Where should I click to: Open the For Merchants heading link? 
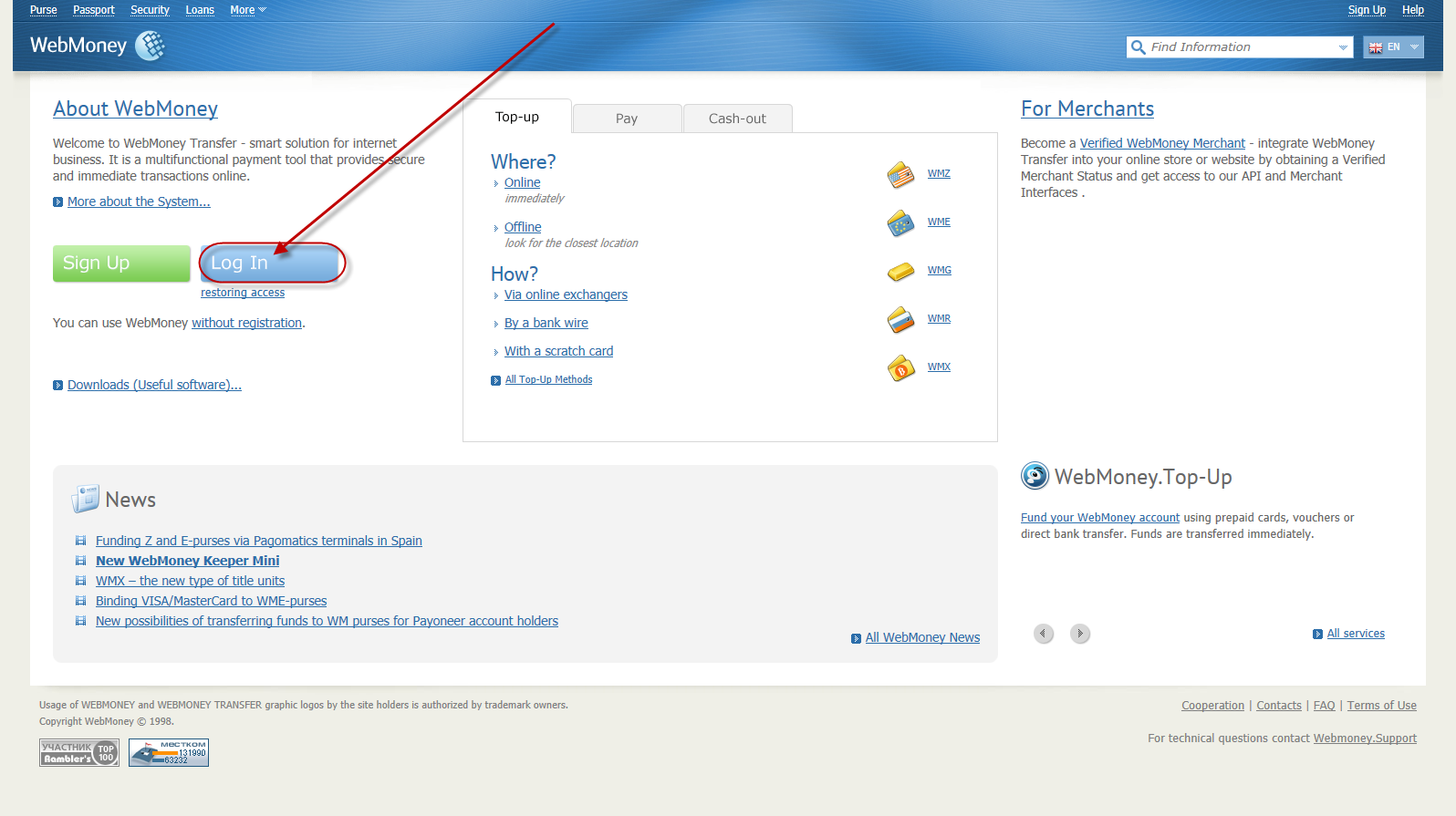1087,108
